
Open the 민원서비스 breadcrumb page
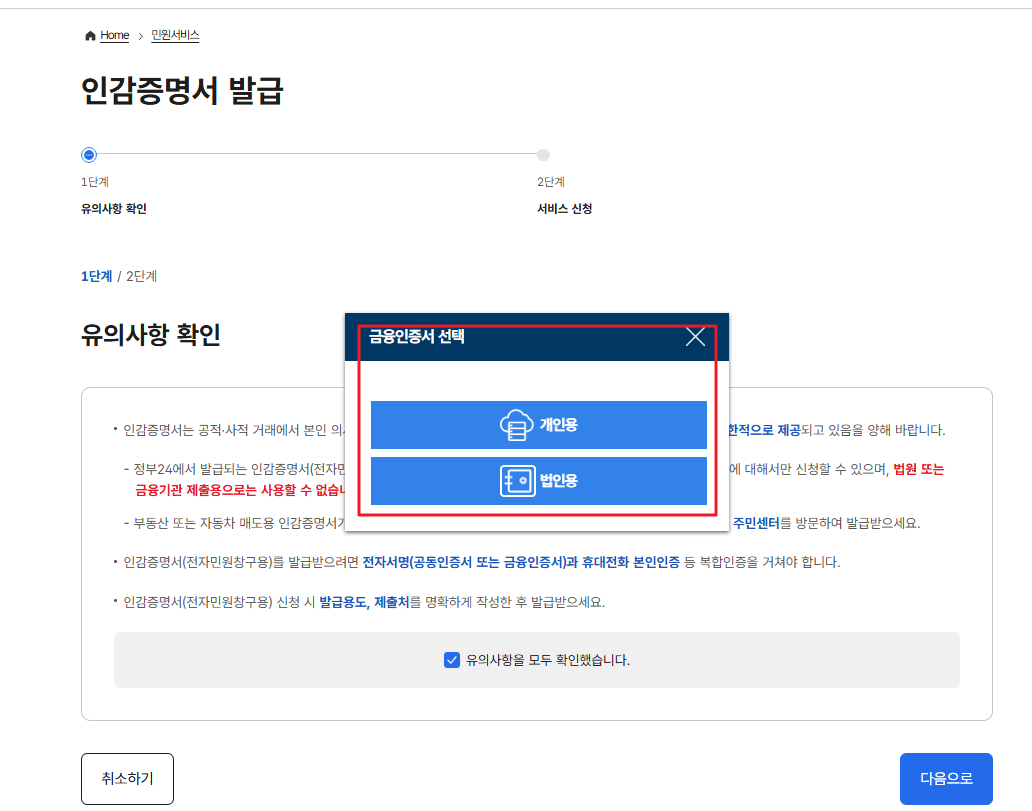click(175, 35)
